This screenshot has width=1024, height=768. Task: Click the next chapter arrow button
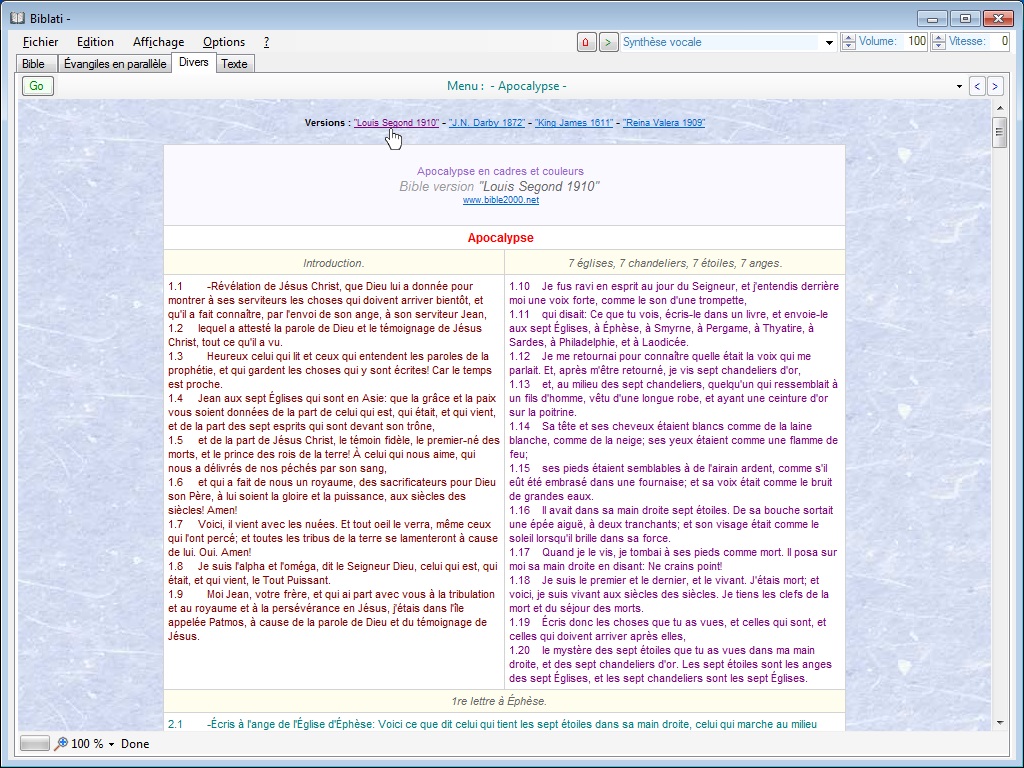tap(994, 86)
